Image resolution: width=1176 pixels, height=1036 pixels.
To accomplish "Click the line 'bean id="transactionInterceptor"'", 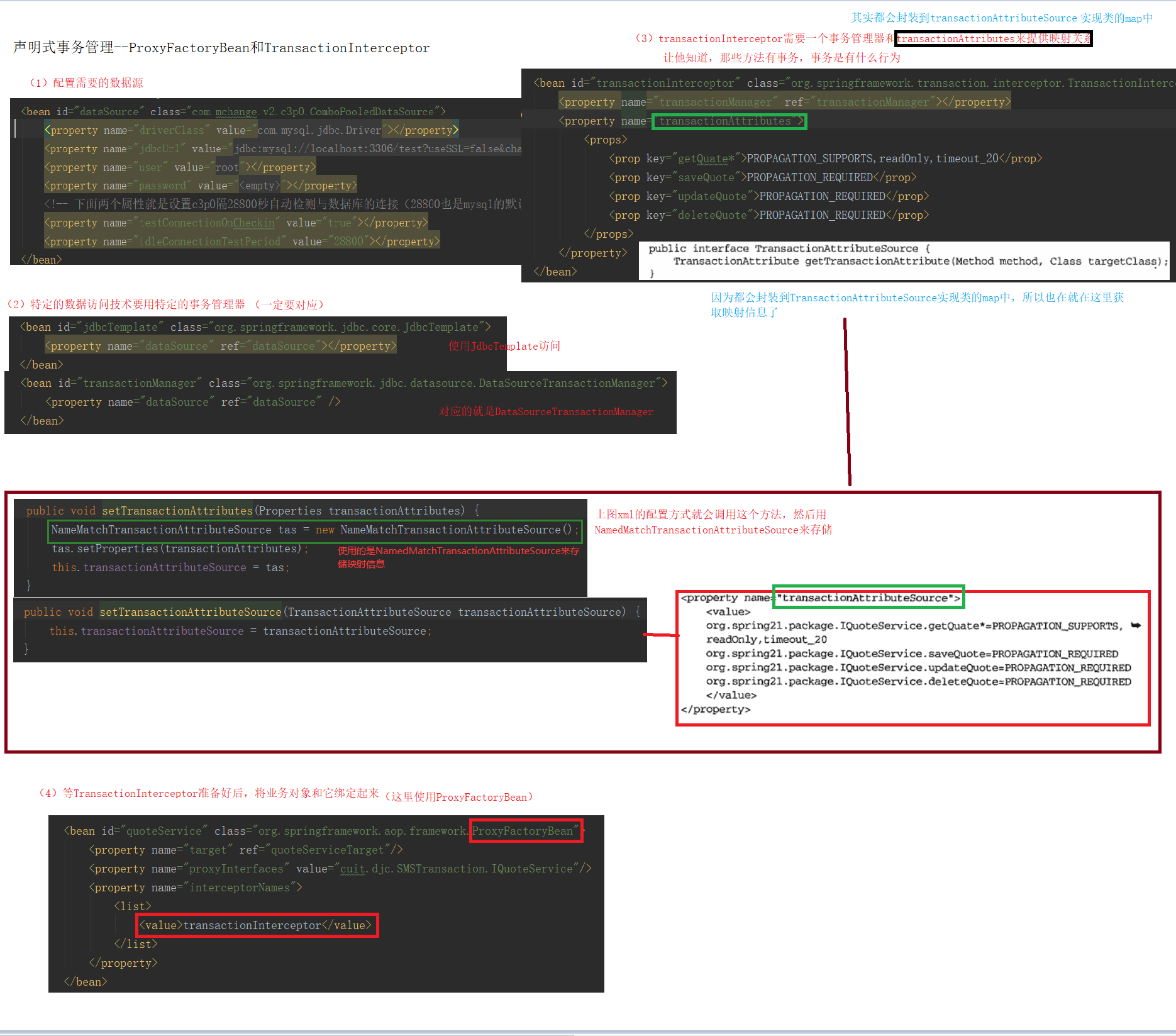I will click(854, 83).
